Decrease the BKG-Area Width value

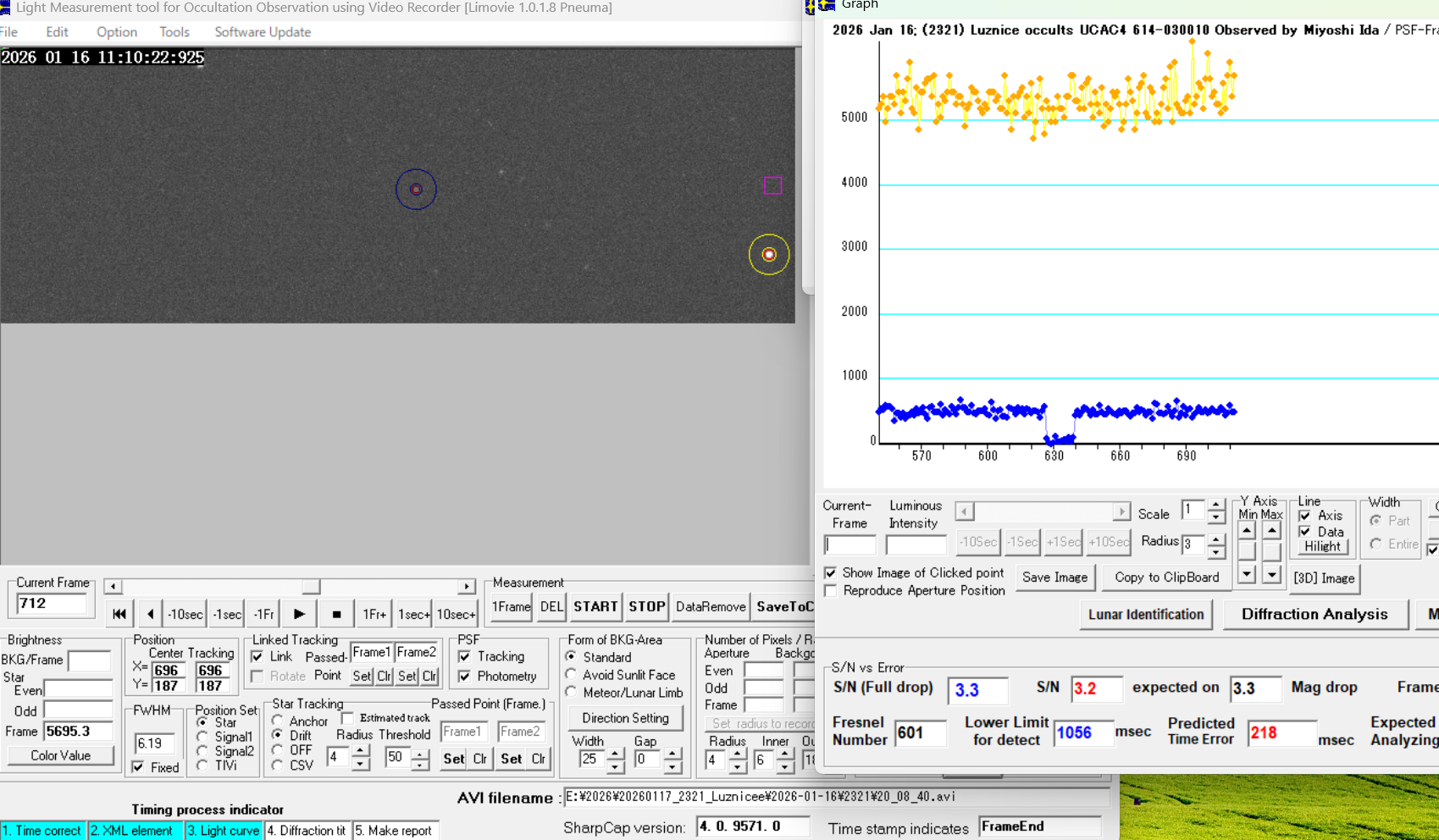[x=615, y=765]
